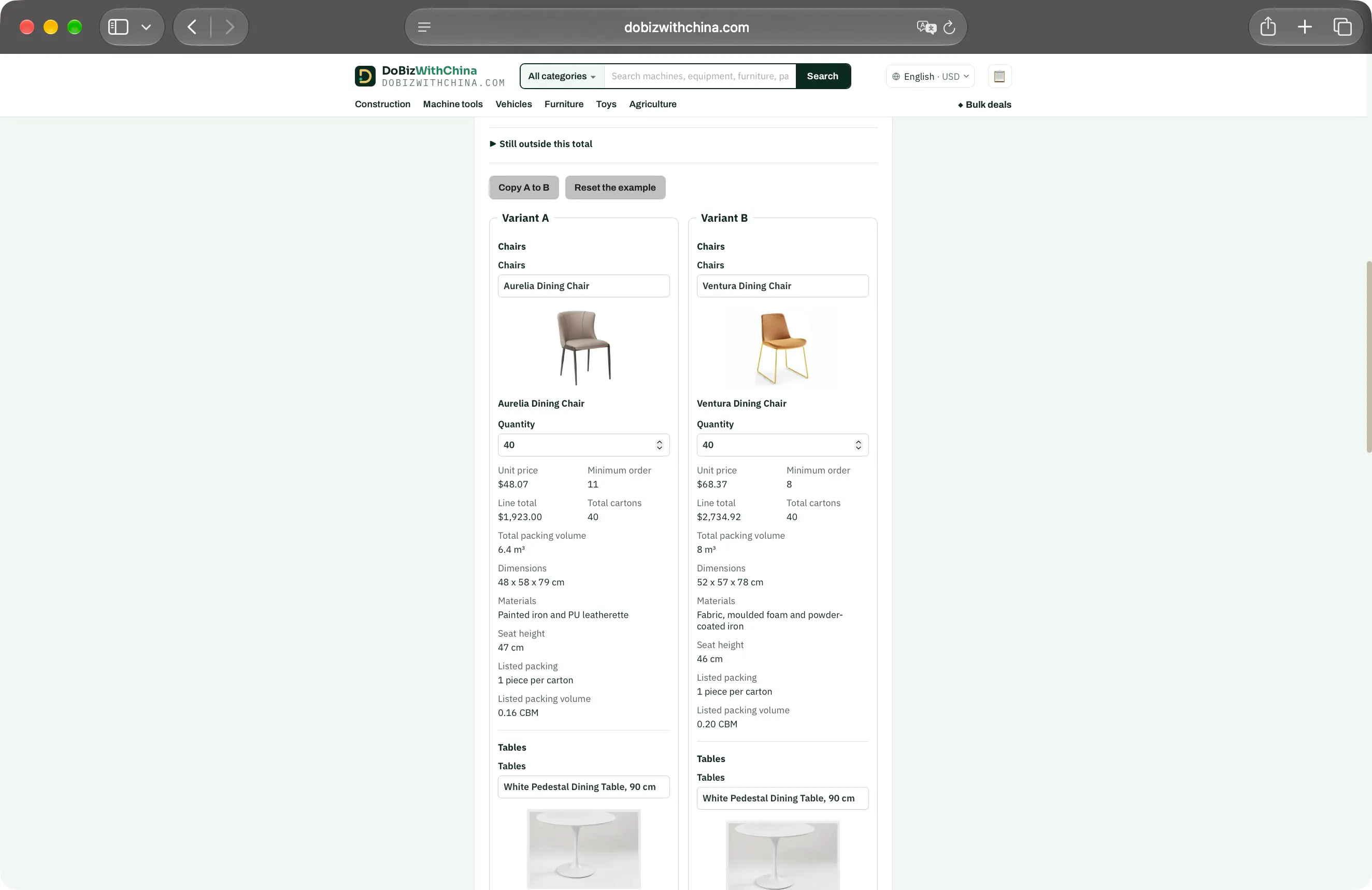Open Variant B chair selector, Ventura Dining Chair
The image size is (1372, 890).
coord(782,286)
